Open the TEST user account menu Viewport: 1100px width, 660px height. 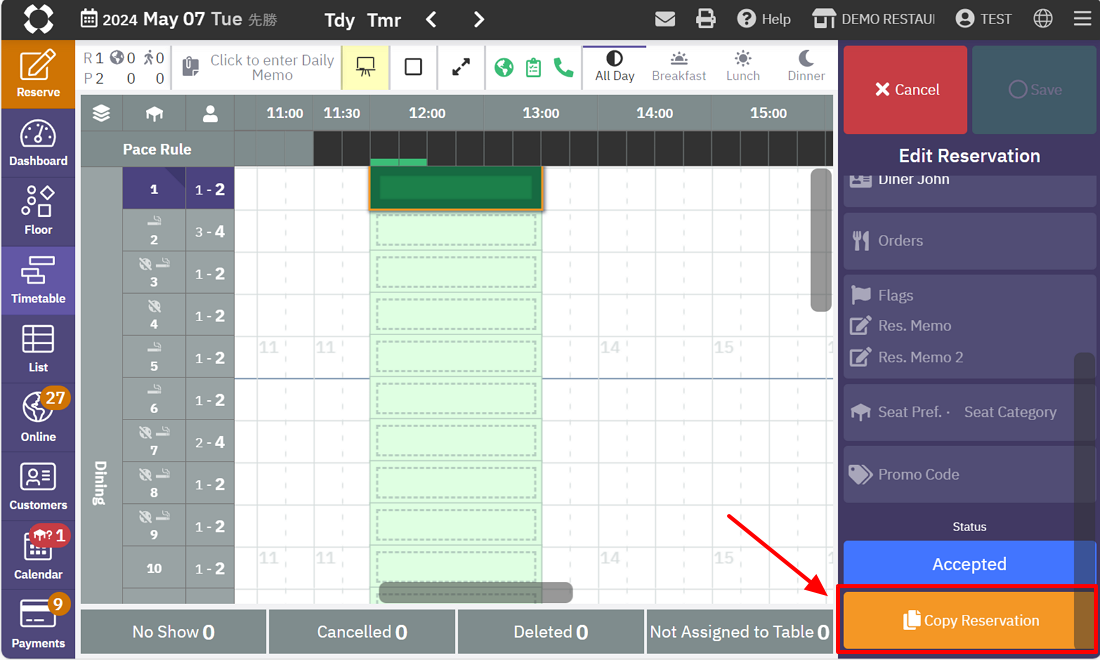(984, 19)
